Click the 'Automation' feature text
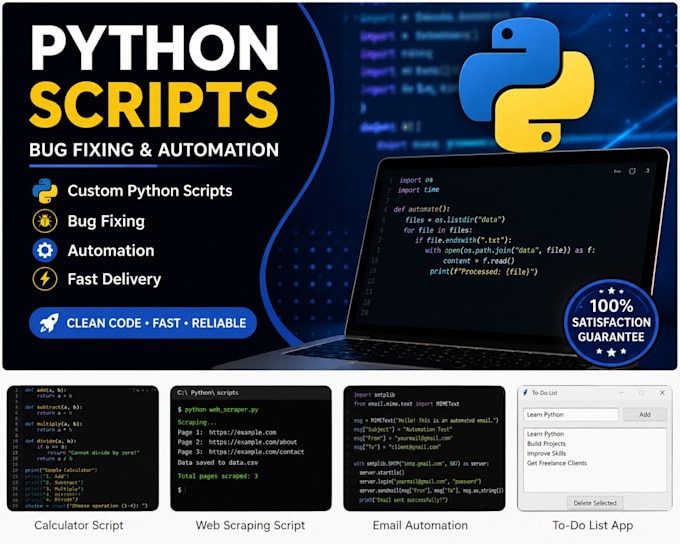 pos(111,251)
